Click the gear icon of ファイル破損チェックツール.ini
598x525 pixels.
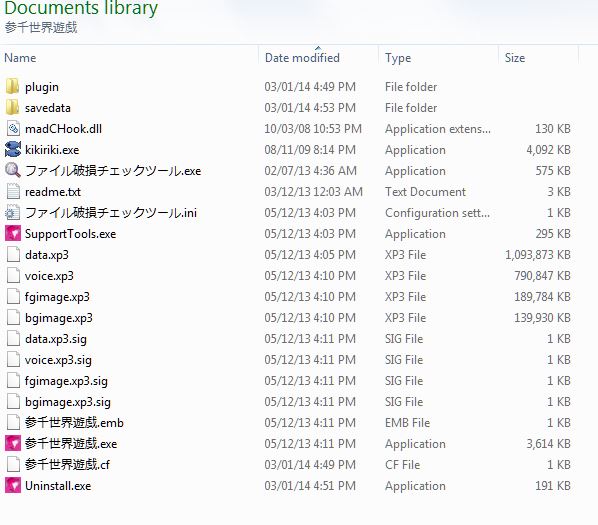pyautogui.click(x=13, y=212)
